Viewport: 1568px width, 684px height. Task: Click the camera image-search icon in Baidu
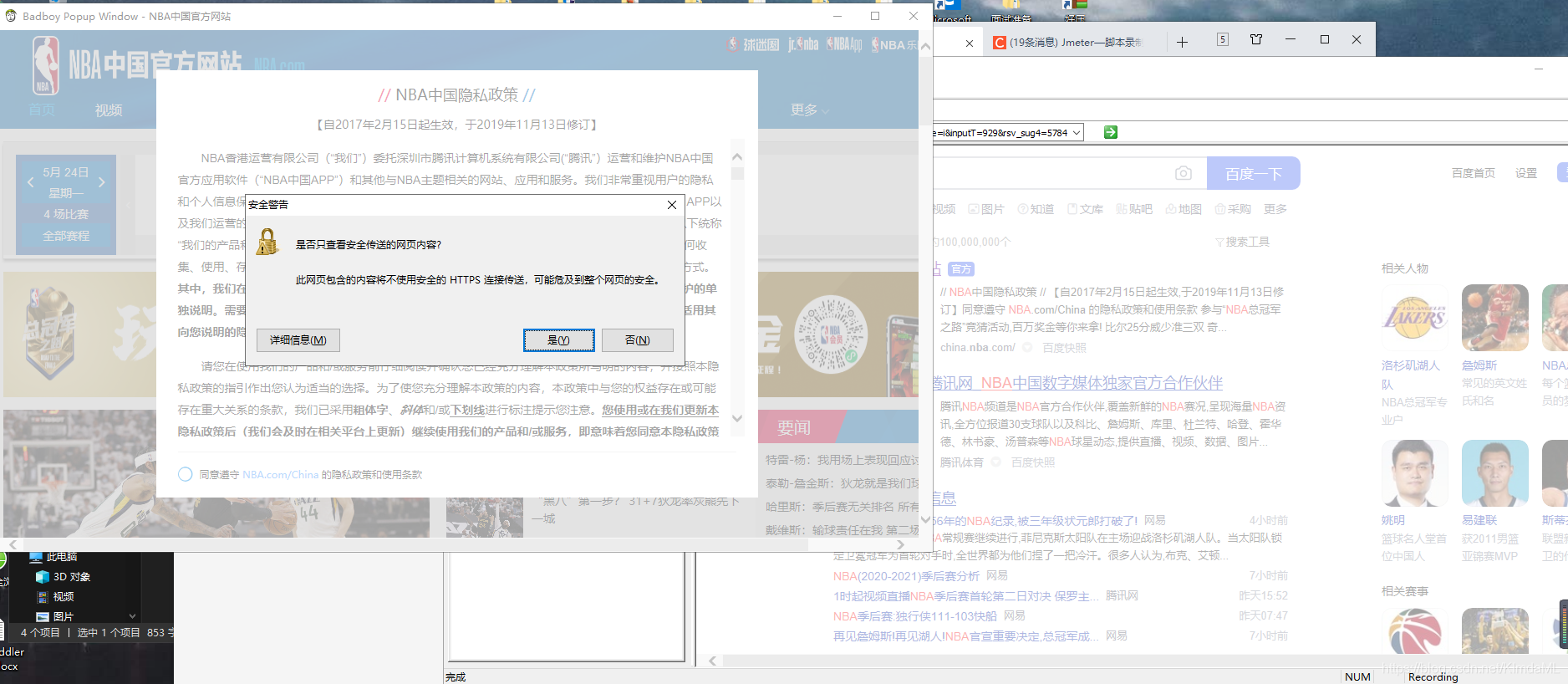(x=1184, y=173)
